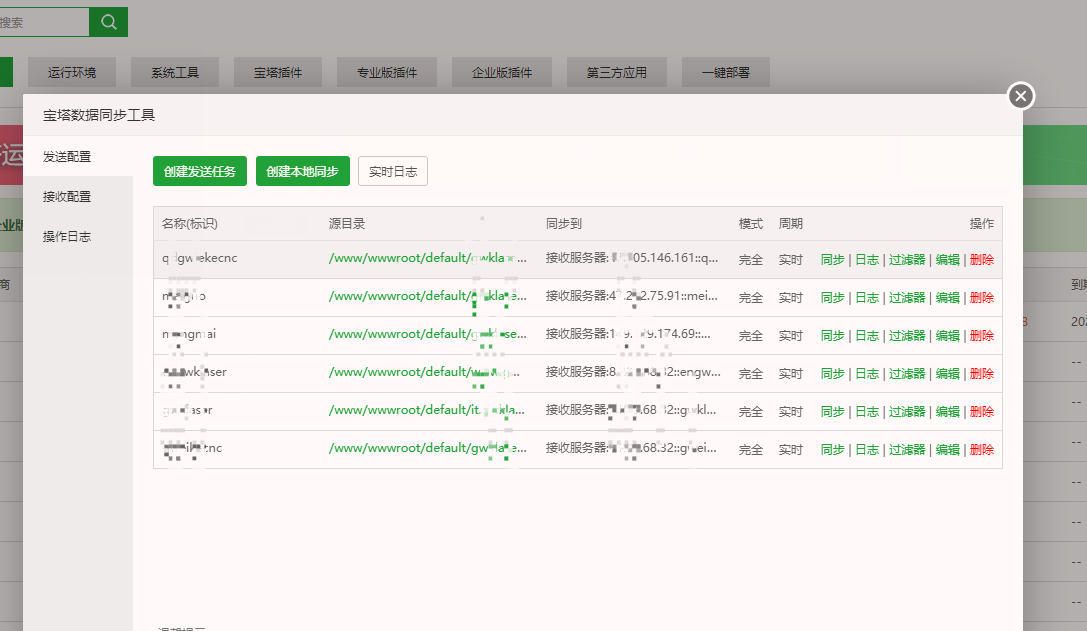
Task: Click 过滤器 for the 174.69 server row
Action: coord(907,336)
